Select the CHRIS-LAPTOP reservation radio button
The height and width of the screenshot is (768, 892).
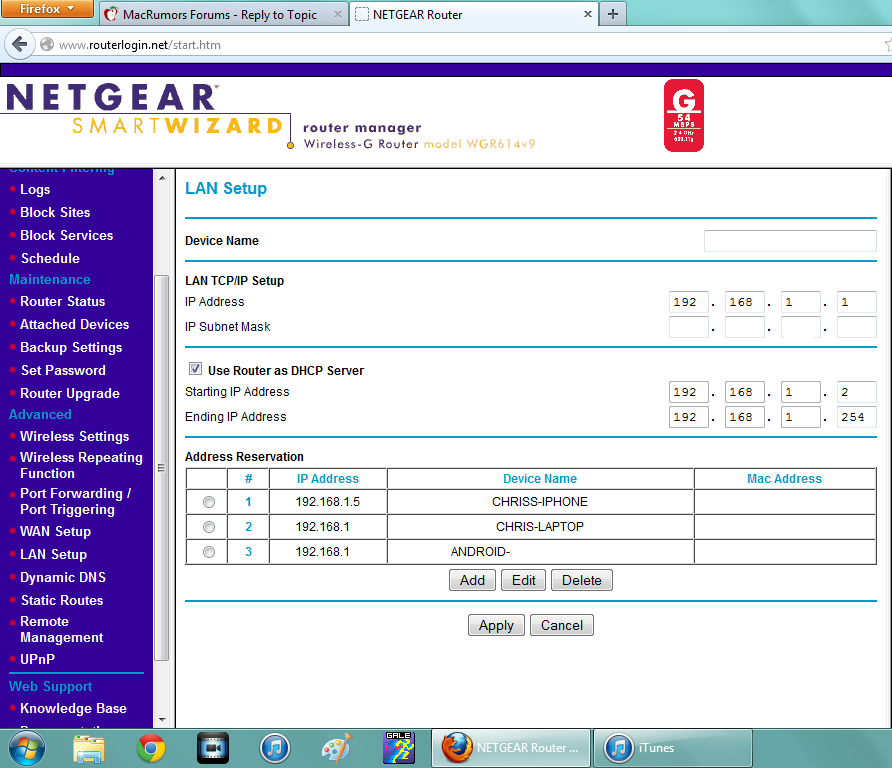(x=209, y=527)
